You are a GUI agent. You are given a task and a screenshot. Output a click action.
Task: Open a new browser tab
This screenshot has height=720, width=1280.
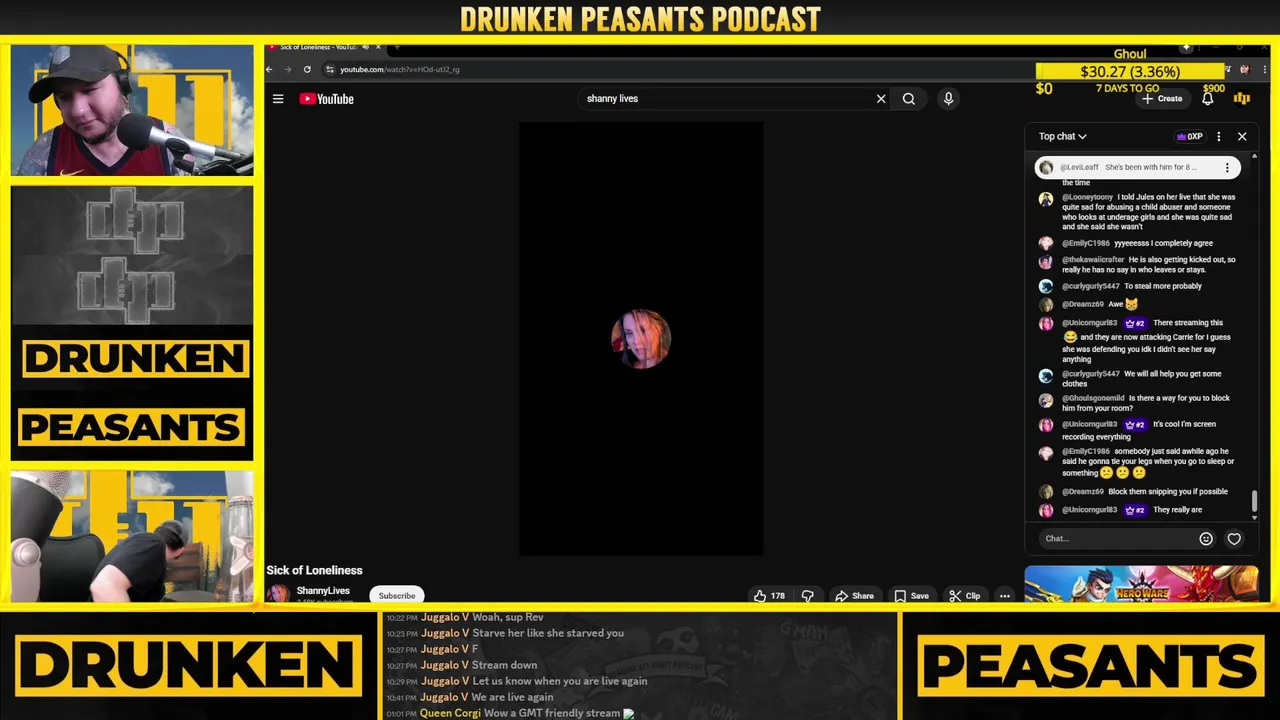click(x=397, y=47)
